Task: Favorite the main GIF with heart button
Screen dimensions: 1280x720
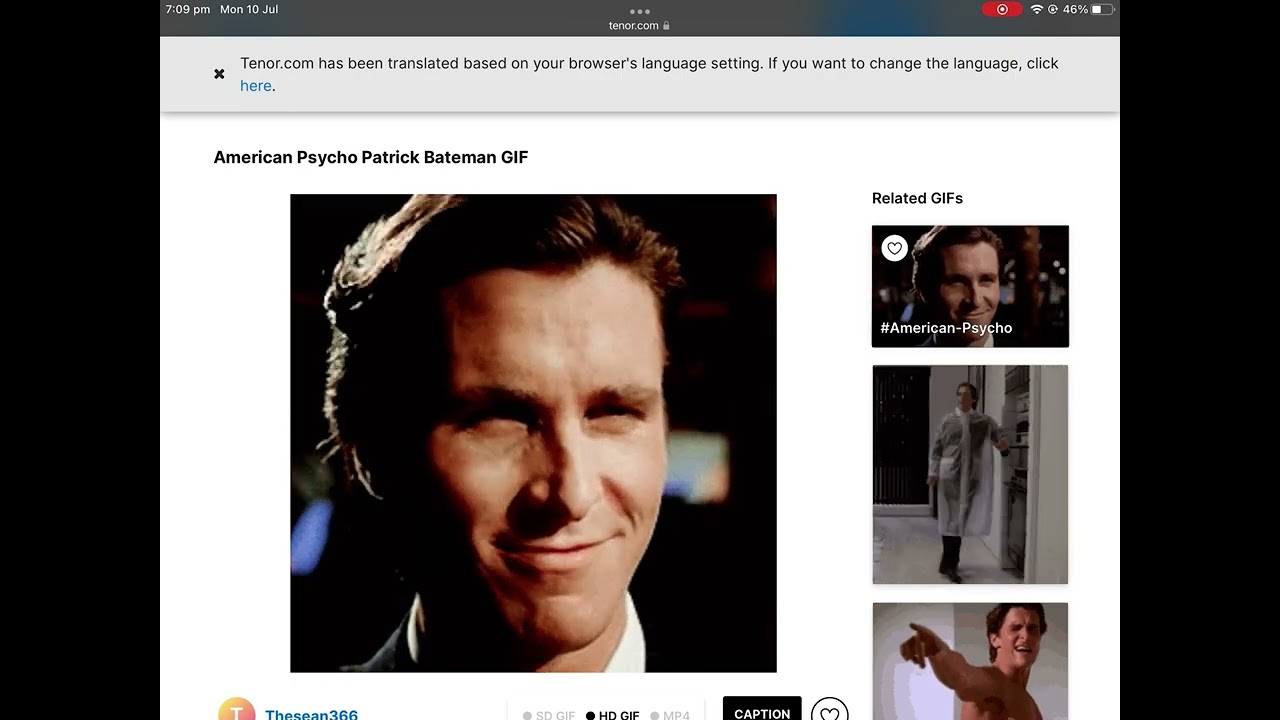Action: pos(829,710)
